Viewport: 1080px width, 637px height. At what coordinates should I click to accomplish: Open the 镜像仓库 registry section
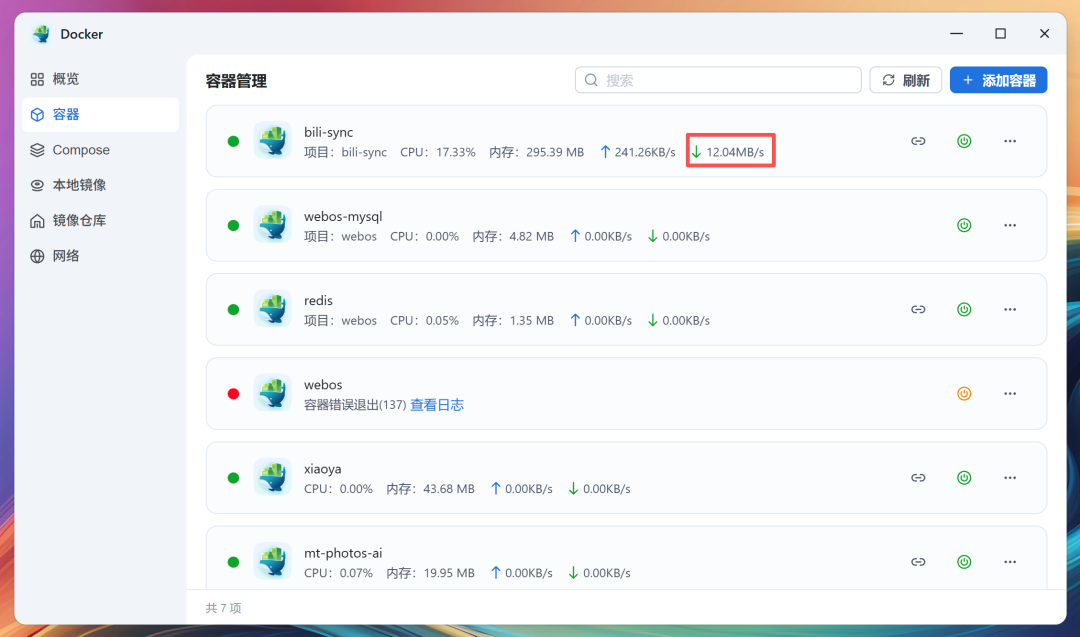[x=100, y=220]
